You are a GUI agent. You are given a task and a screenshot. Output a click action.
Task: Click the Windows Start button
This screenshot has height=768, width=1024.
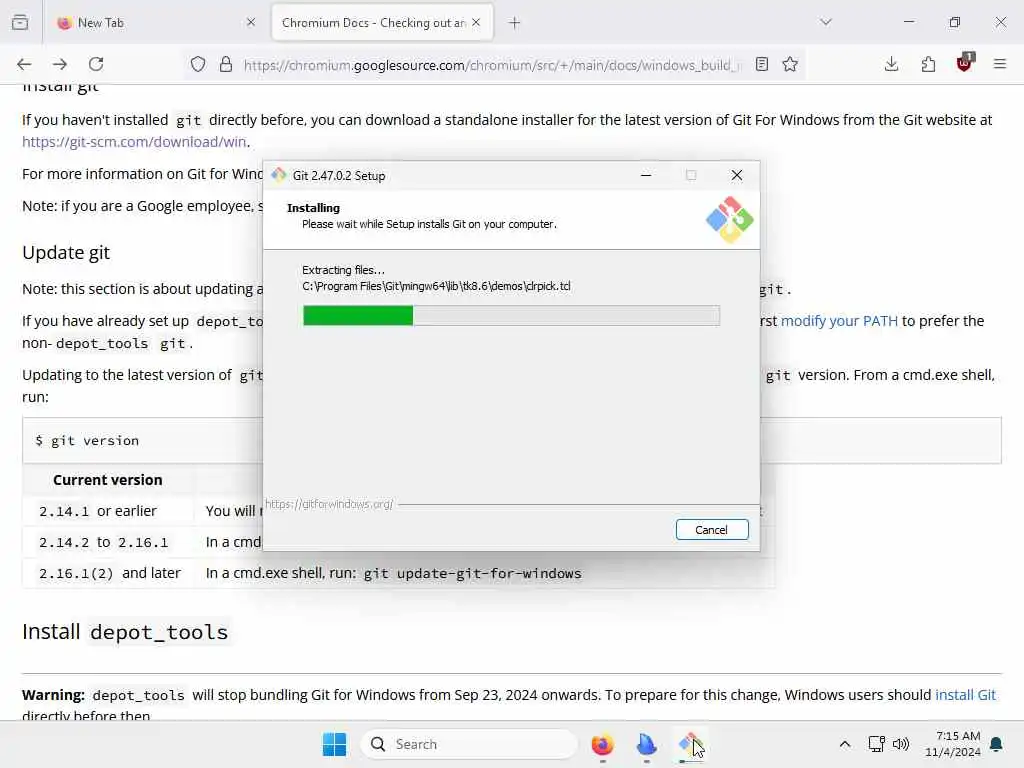334,744
